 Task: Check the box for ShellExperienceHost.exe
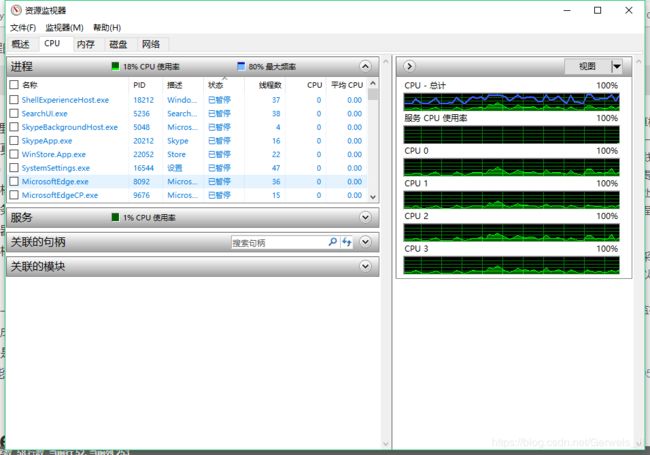pyautogui.click(x=14, y=100)
